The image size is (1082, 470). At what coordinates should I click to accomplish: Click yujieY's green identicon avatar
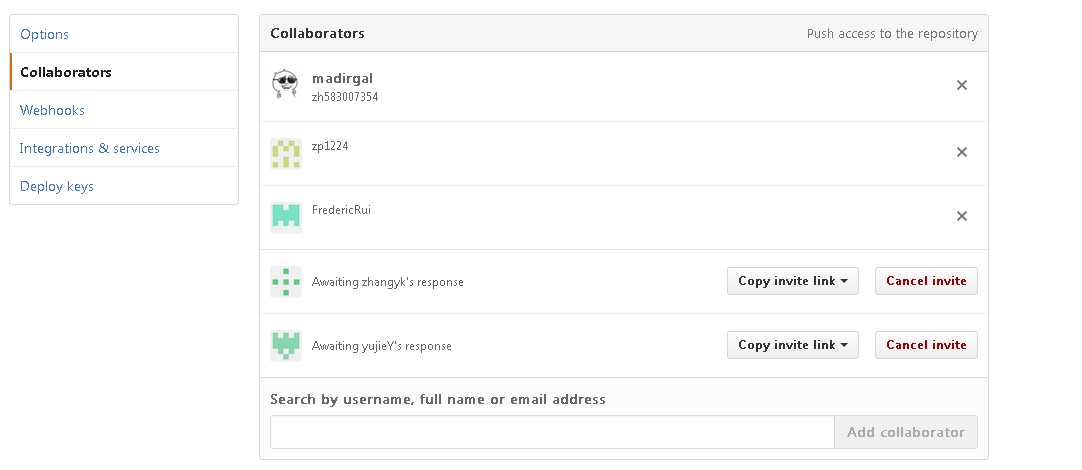(286, 346)
